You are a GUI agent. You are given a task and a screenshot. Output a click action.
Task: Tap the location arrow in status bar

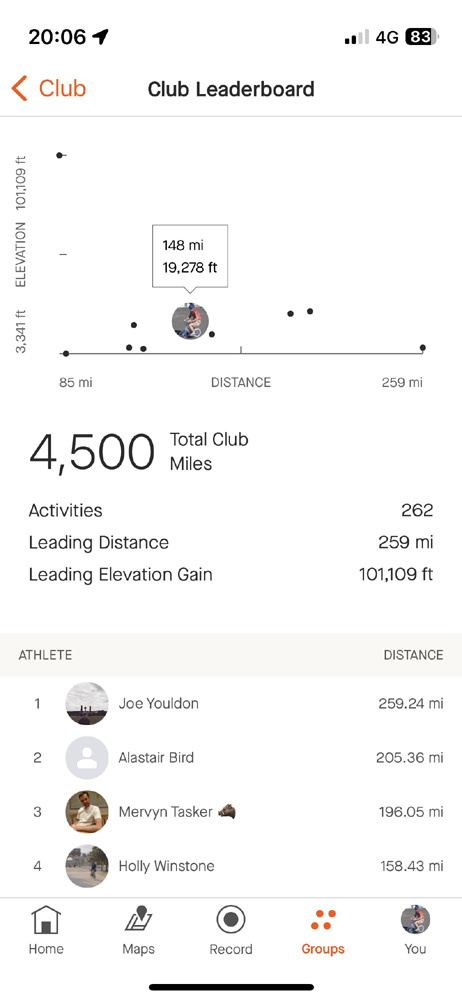point(100,37)
